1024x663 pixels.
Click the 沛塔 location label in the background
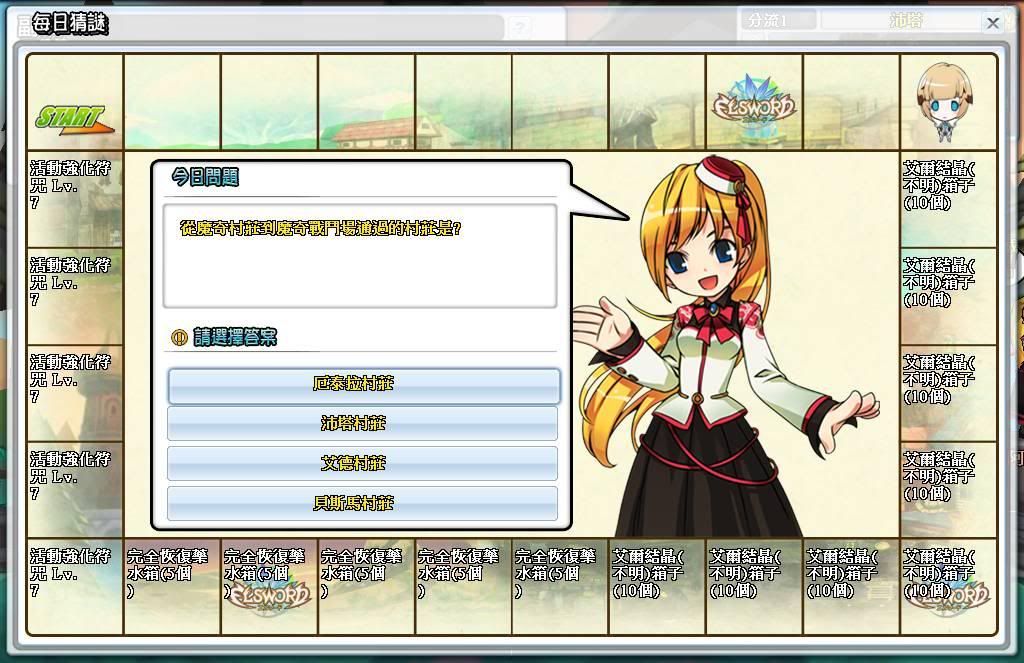906,20
